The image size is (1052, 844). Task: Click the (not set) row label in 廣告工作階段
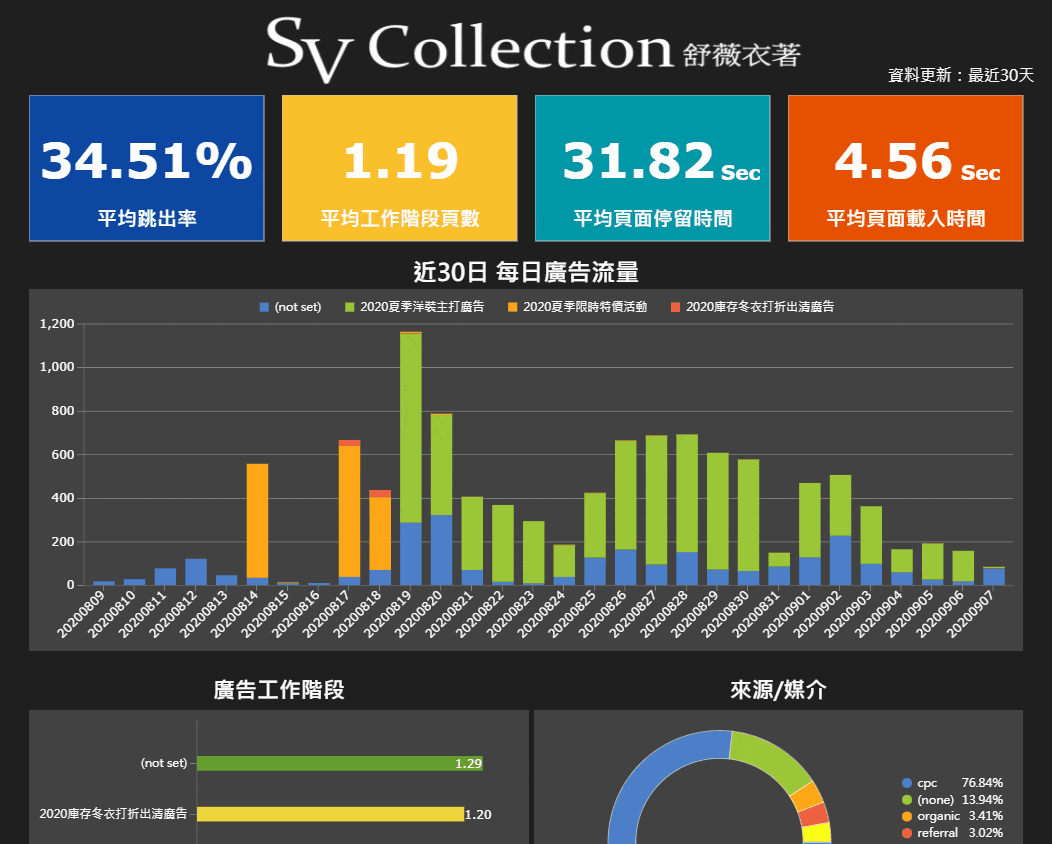click(164, 763)
